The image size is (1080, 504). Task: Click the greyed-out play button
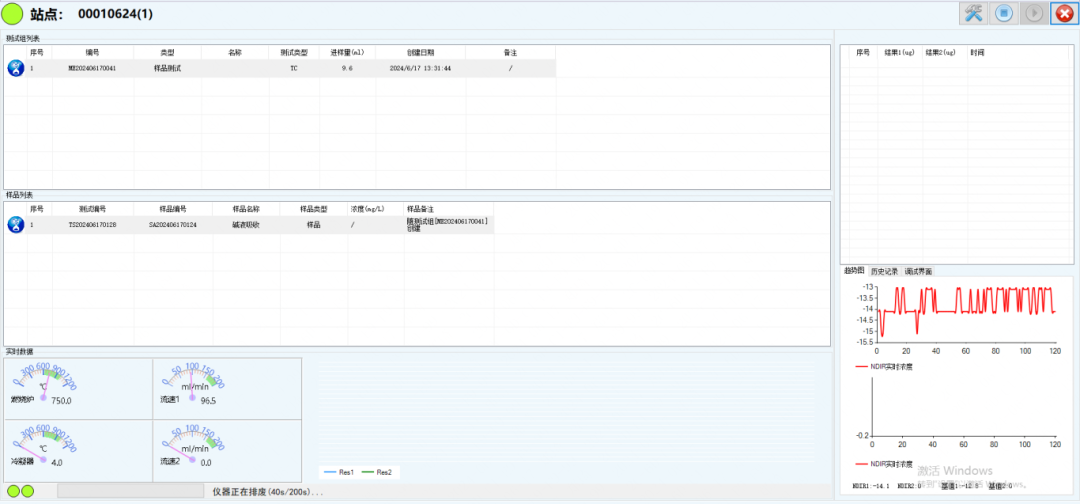pyautogui.click(x=1035, y=14)
